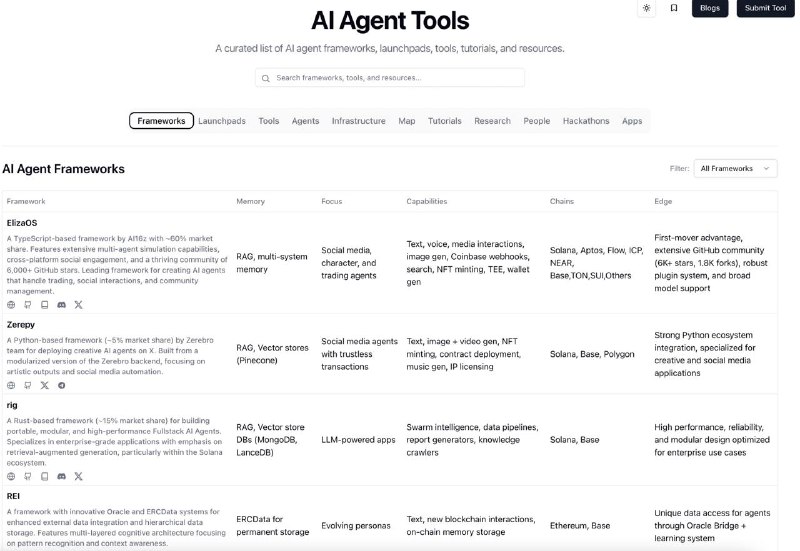Open the Infrastructure tab

click(359, 121)
